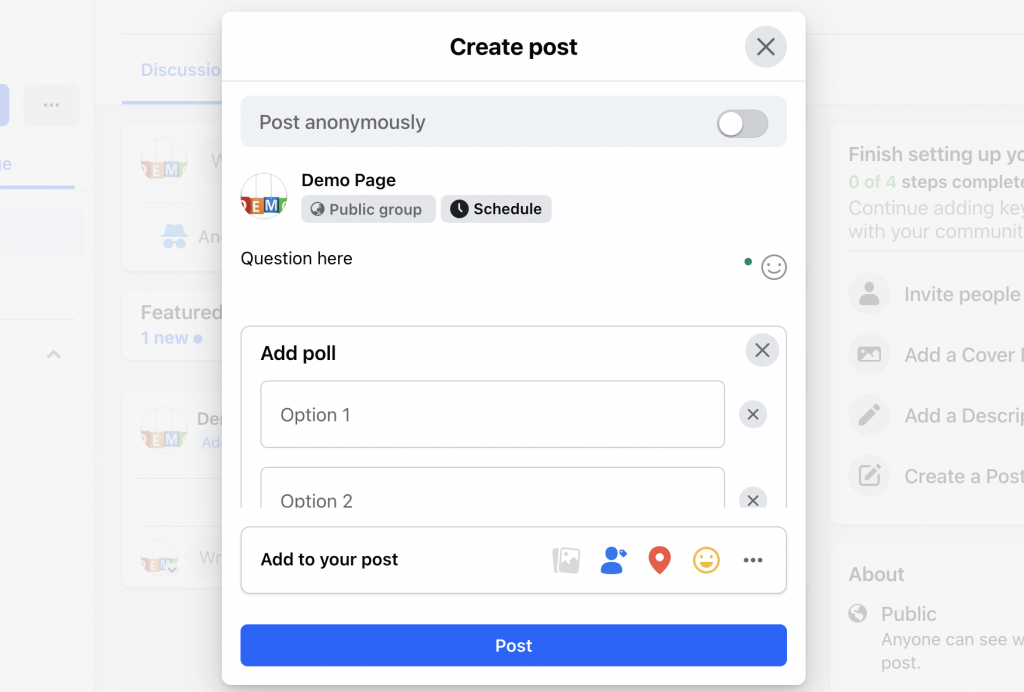Open the Public group audience selector

(x=368, y=209)
